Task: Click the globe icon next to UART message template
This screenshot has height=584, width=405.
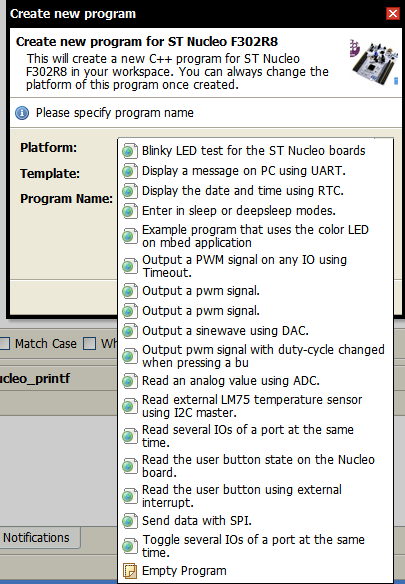Action: point(130,171)
